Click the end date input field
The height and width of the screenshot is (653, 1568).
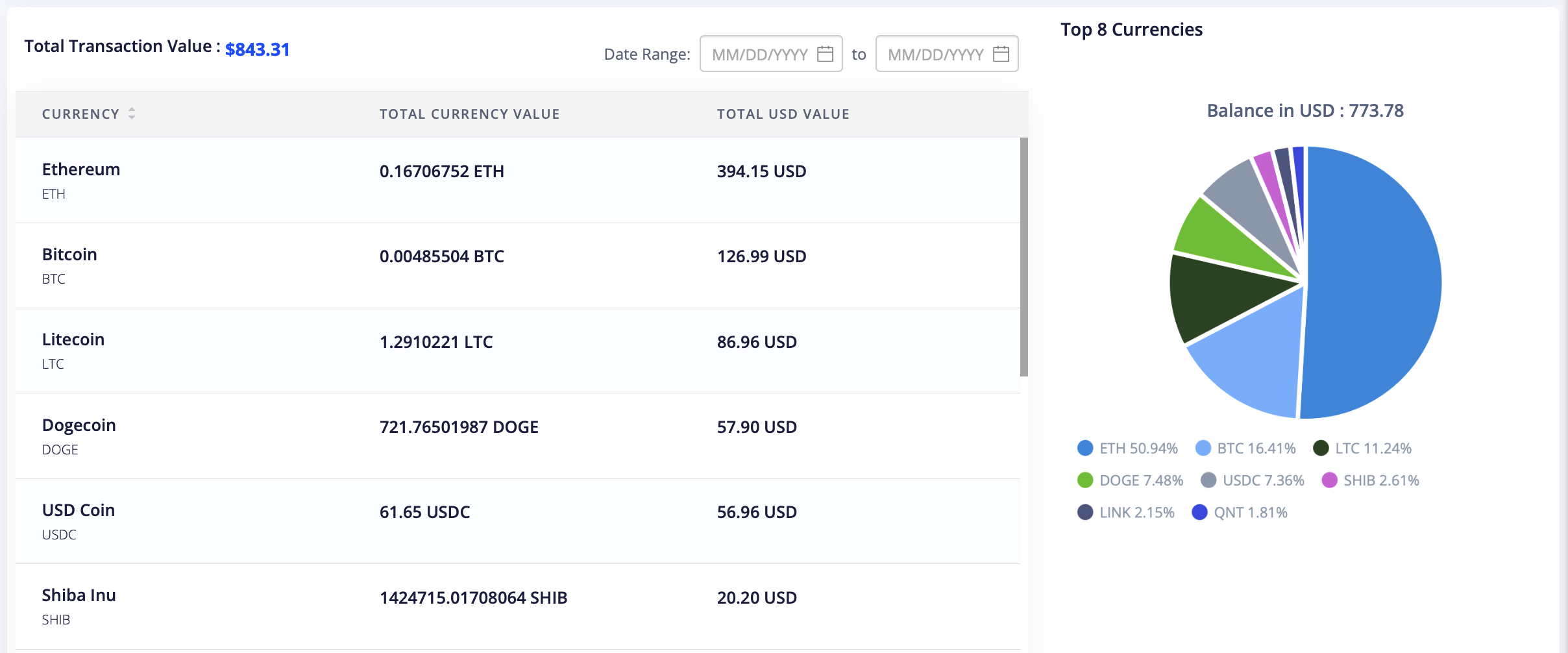click(947, 54)
